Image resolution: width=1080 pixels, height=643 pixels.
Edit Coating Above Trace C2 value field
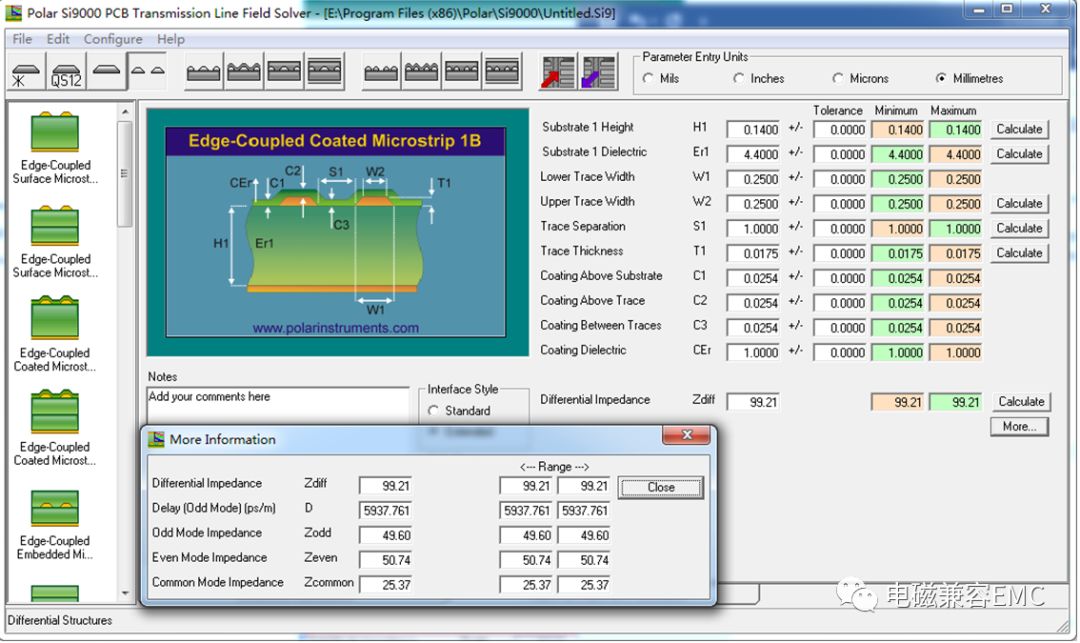click(753, 303)
